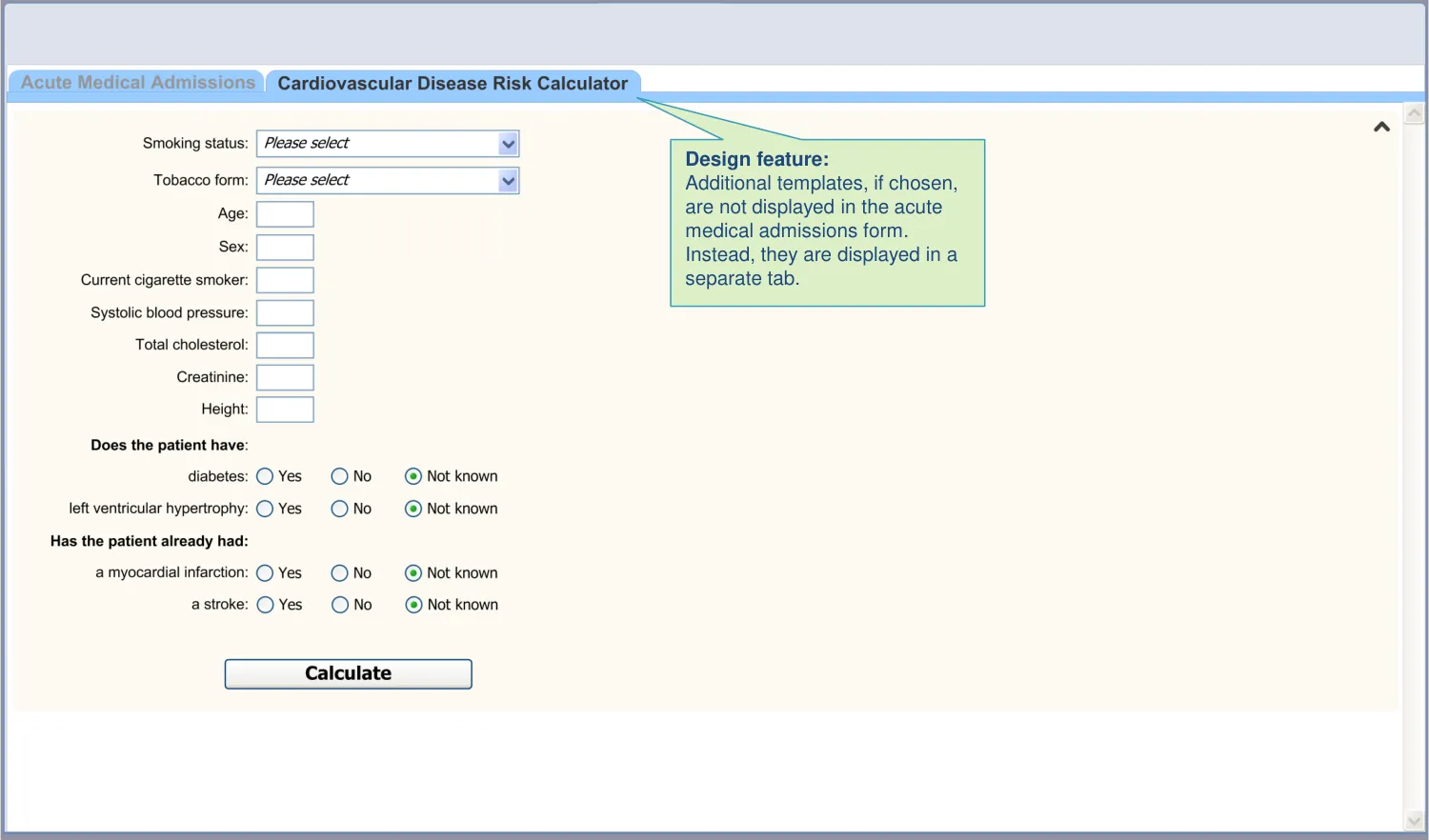Choose Yes for myocardial infarction
This screenshot has height=840, width=1429.
click(x=266, y=573)
